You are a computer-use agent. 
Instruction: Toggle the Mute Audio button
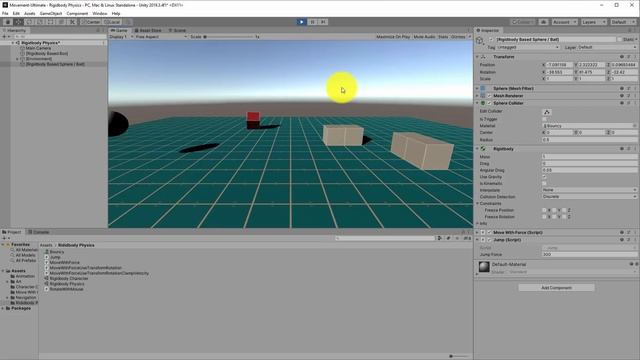point(424,37)
